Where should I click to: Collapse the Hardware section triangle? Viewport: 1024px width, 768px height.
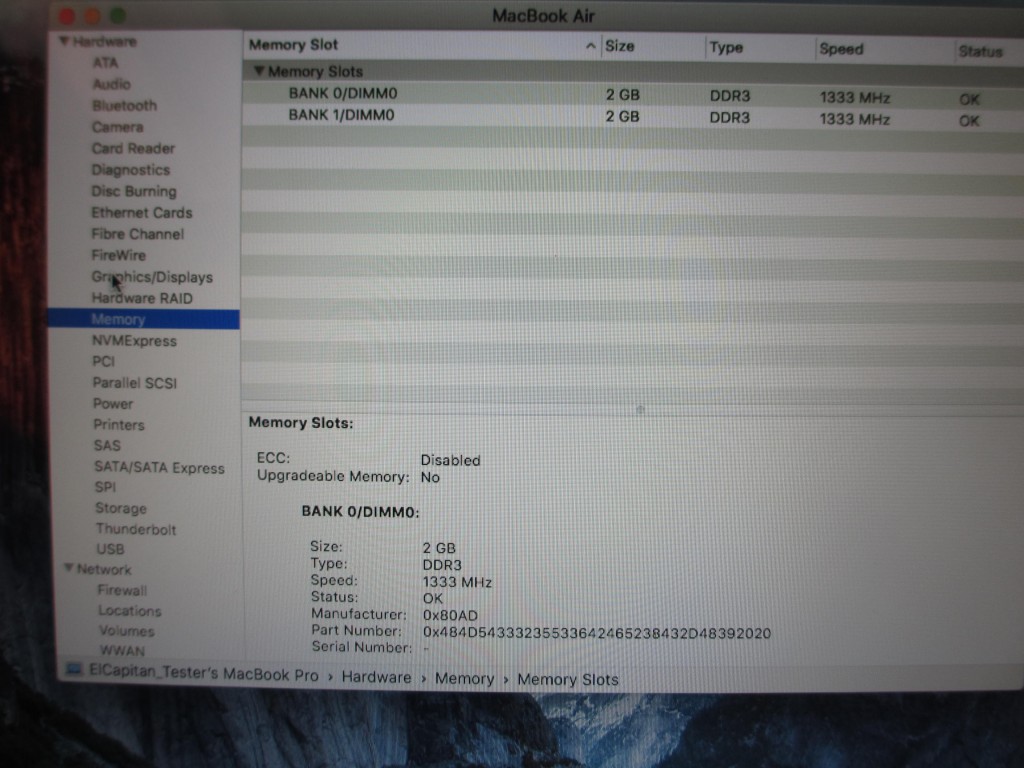64,41
